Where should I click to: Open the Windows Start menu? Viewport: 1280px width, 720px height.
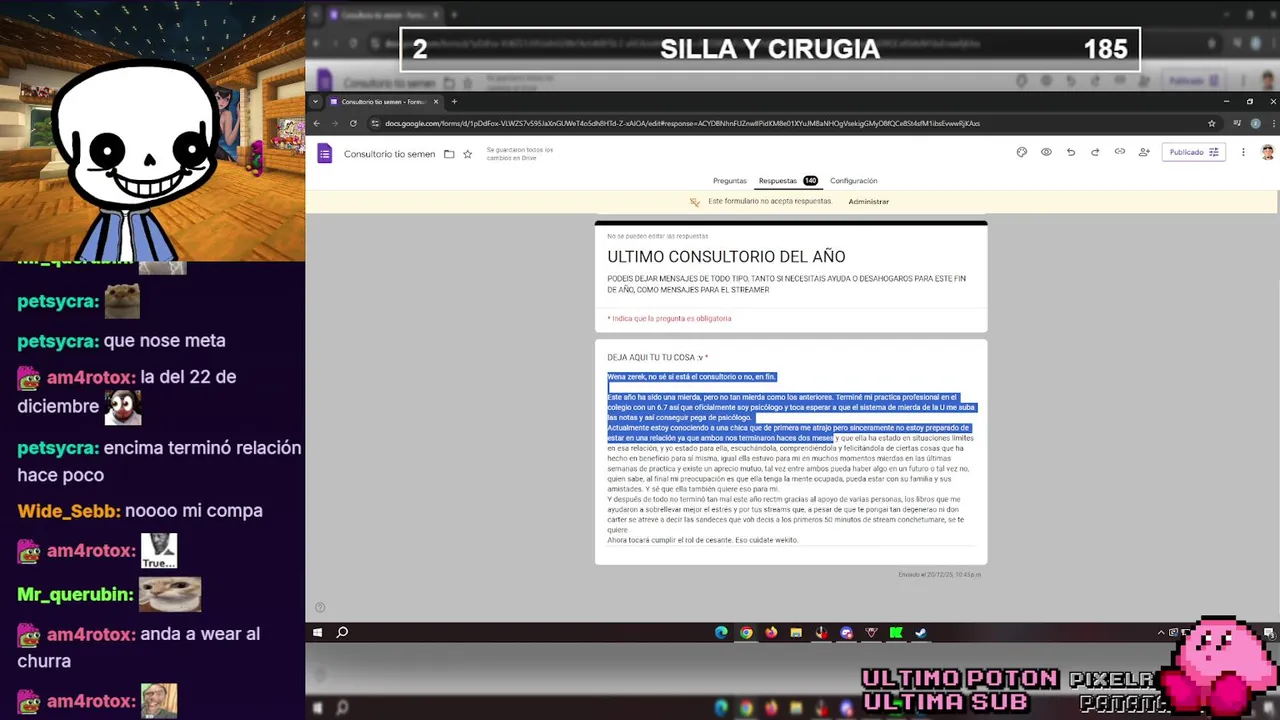pos(318,632)
